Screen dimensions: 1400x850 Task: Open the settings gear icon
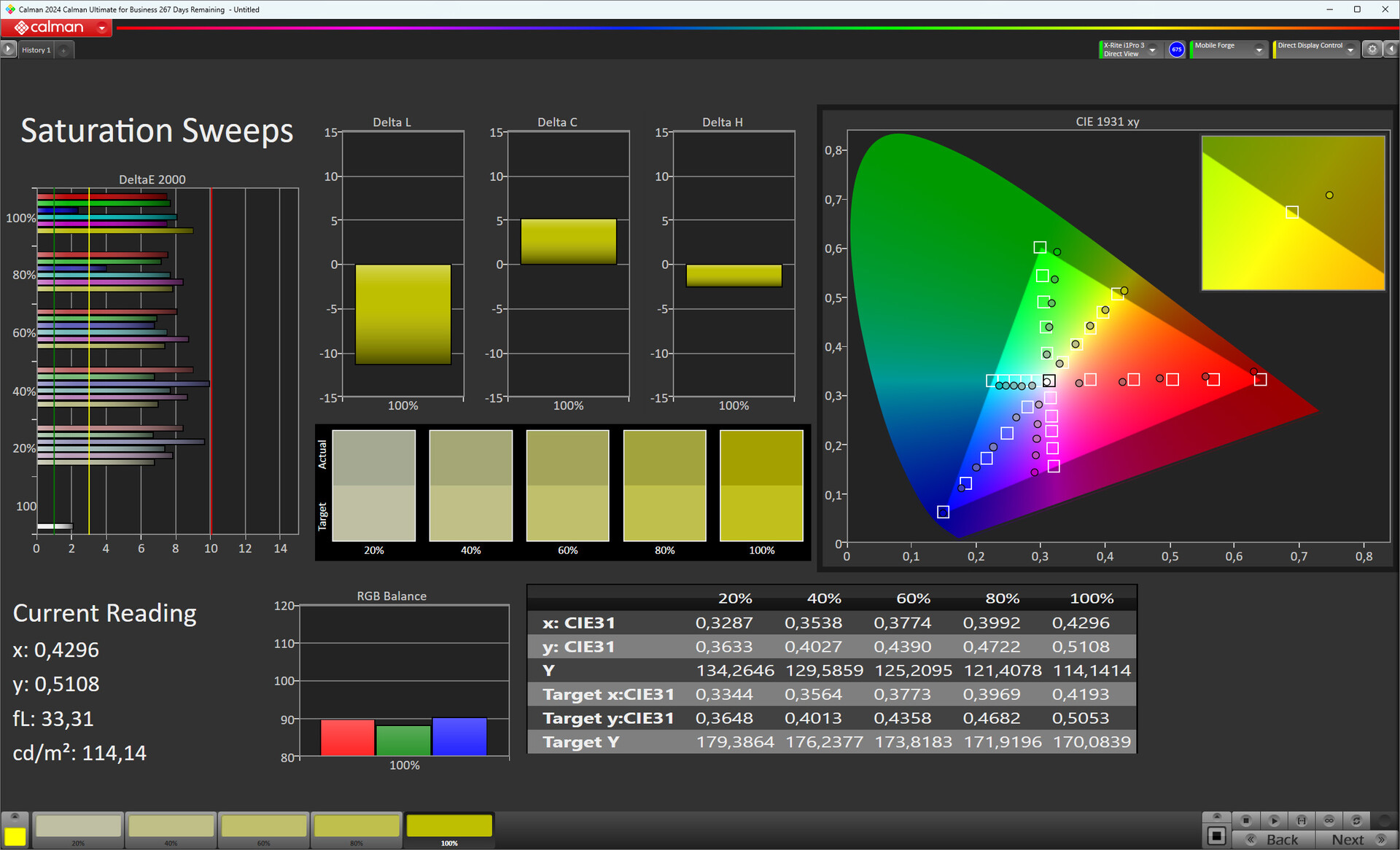coord(1372,49)
